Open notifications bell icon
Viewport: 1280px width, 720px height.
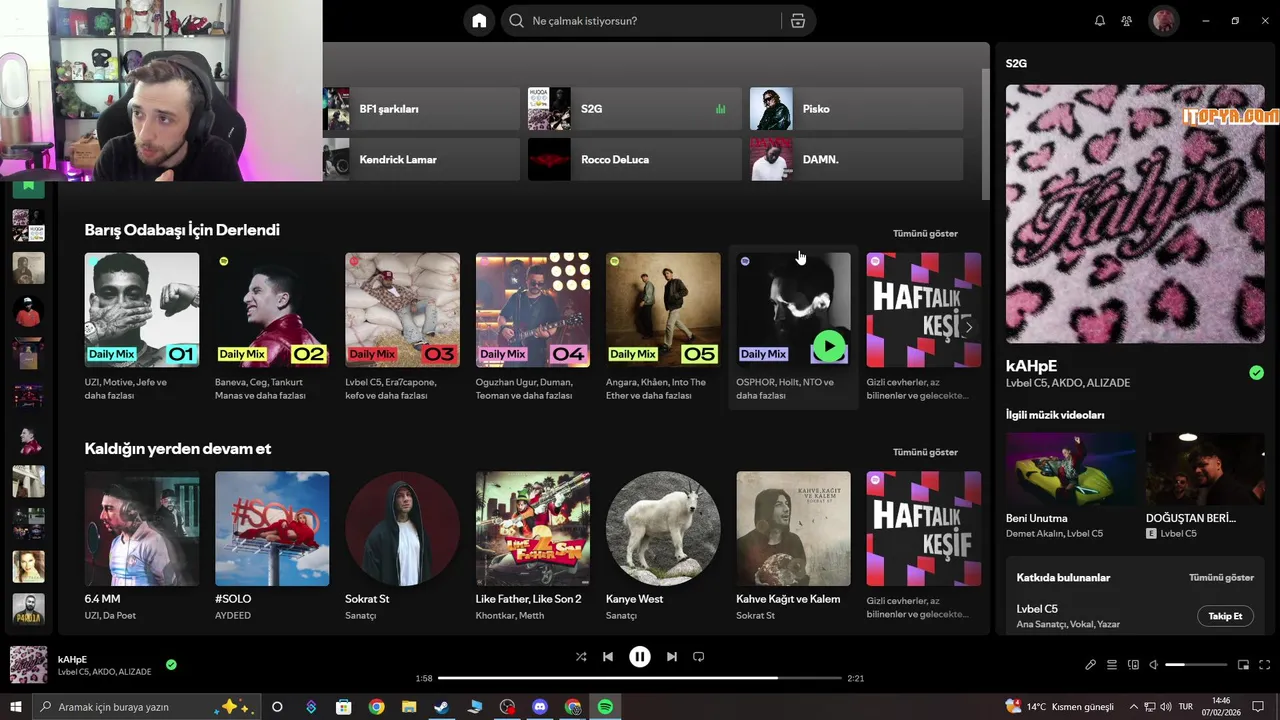(1100, 21)
